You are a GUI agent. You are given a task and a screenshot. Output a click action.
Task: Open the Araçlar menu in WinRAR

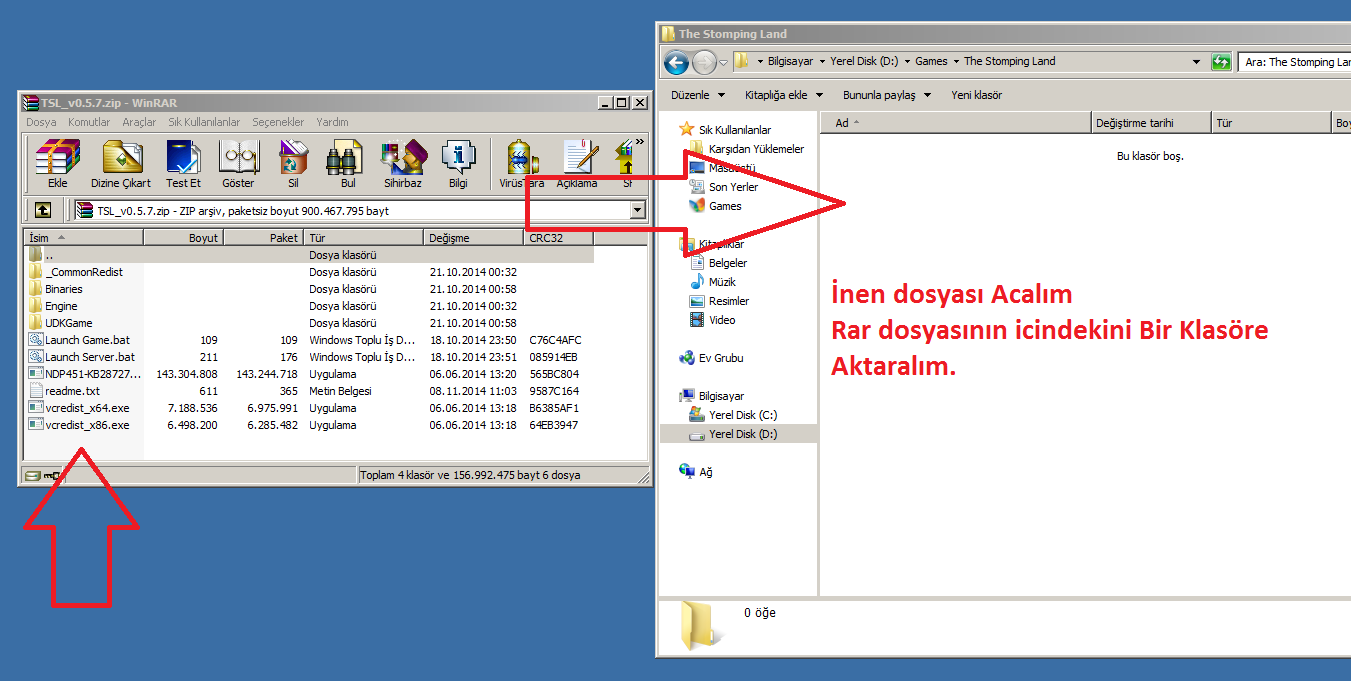coord(139,122)
